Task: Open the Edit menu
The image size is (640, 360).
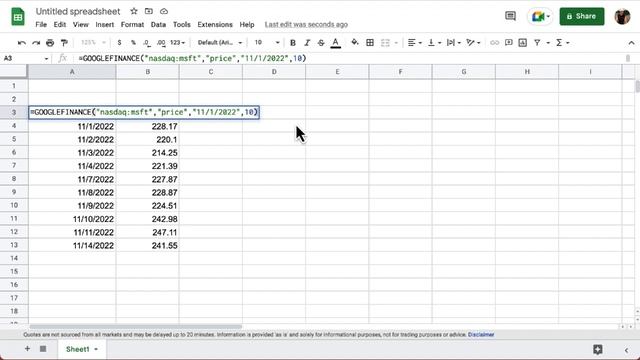Action: (60, 24)
